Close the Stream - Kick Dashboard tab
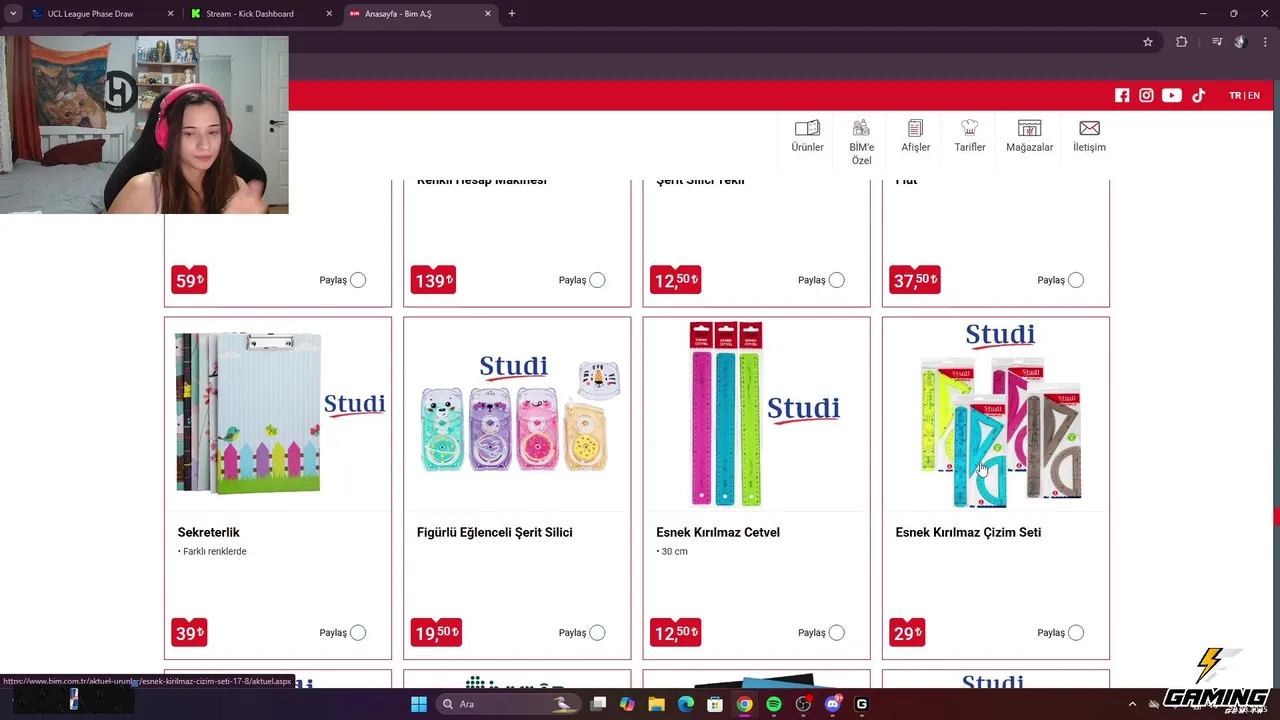This screenshot has height=720, width=1280. click(329, 14)
